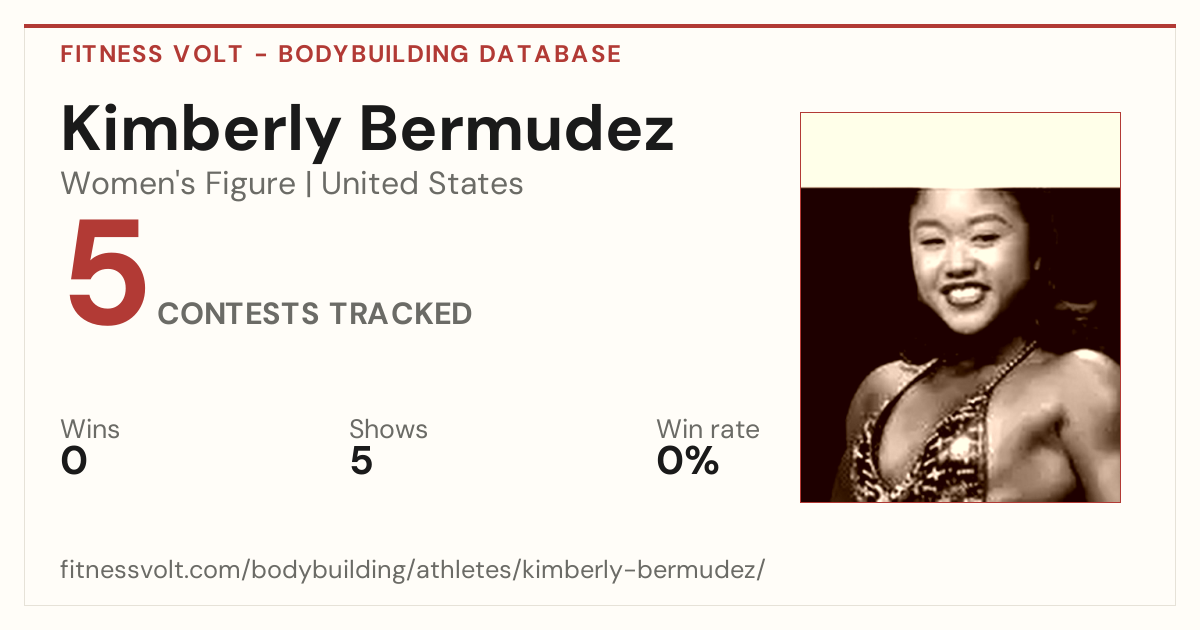
Task: Click the Women's Figure division text
Action: pyautogui.click(x=178, y=184)
